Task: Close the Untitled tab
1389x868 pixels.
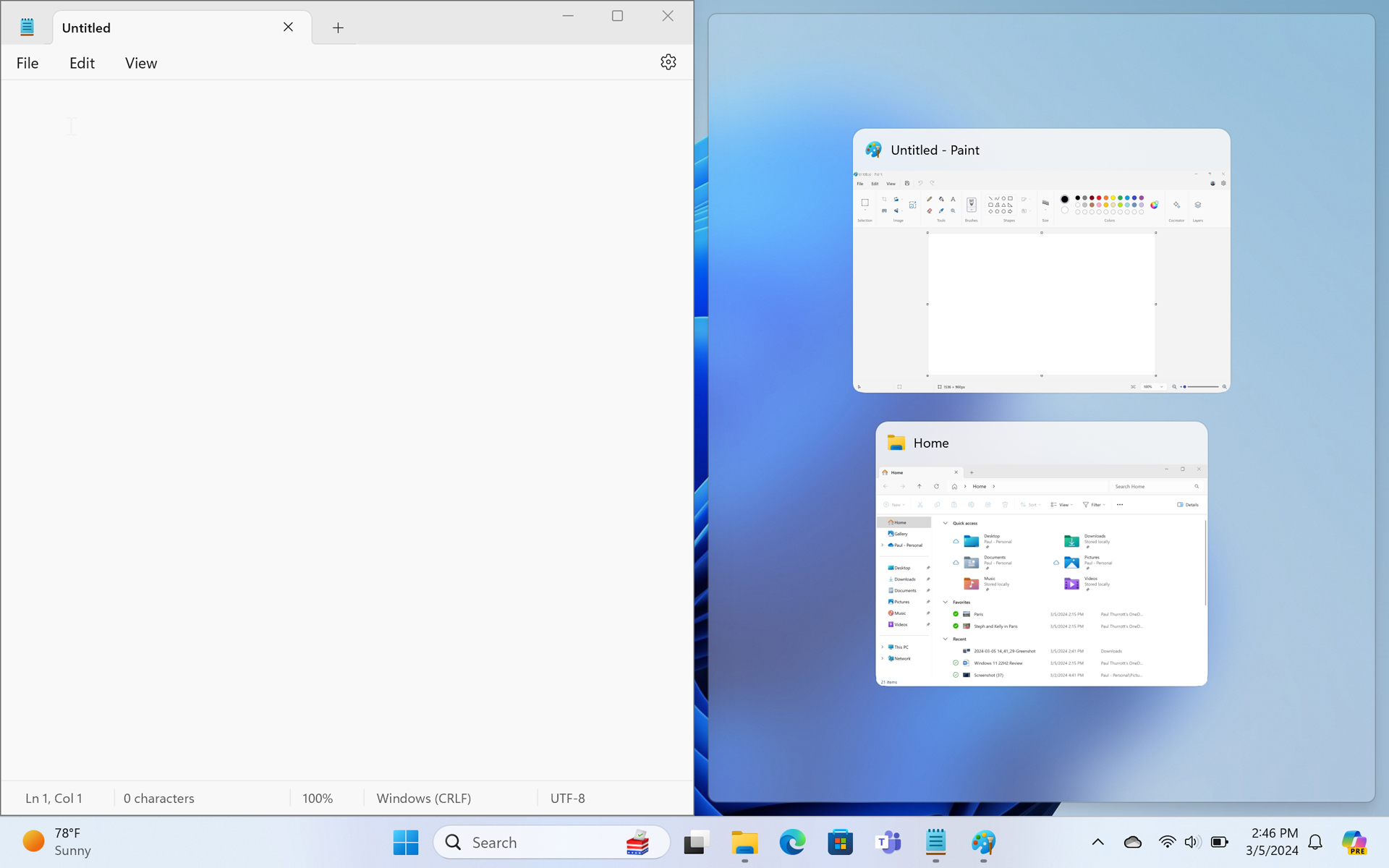Action: 288,27
